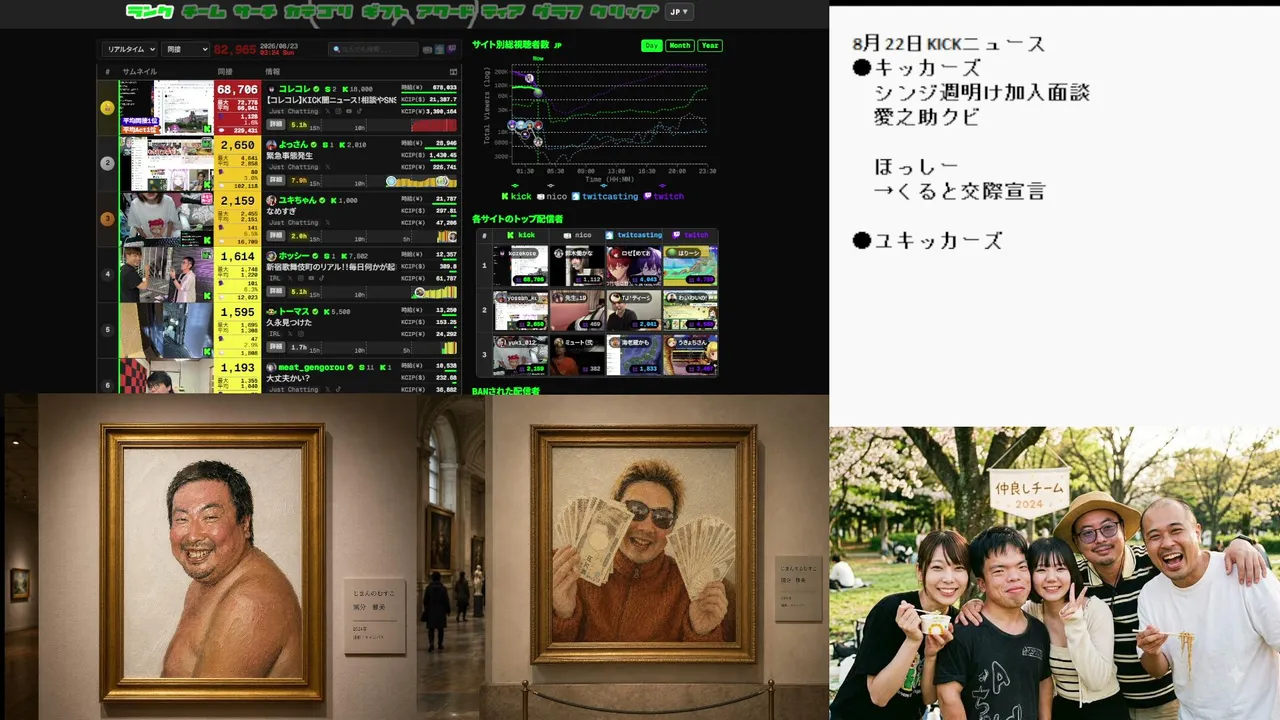Toggle the nico site filter icon

[428, 49]
